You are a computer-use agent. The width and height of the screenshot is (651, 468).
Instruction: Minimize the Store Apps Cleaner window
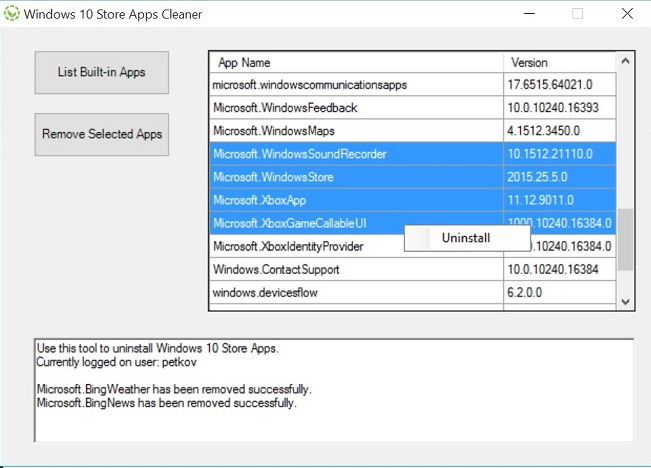(x=529, y=14)
